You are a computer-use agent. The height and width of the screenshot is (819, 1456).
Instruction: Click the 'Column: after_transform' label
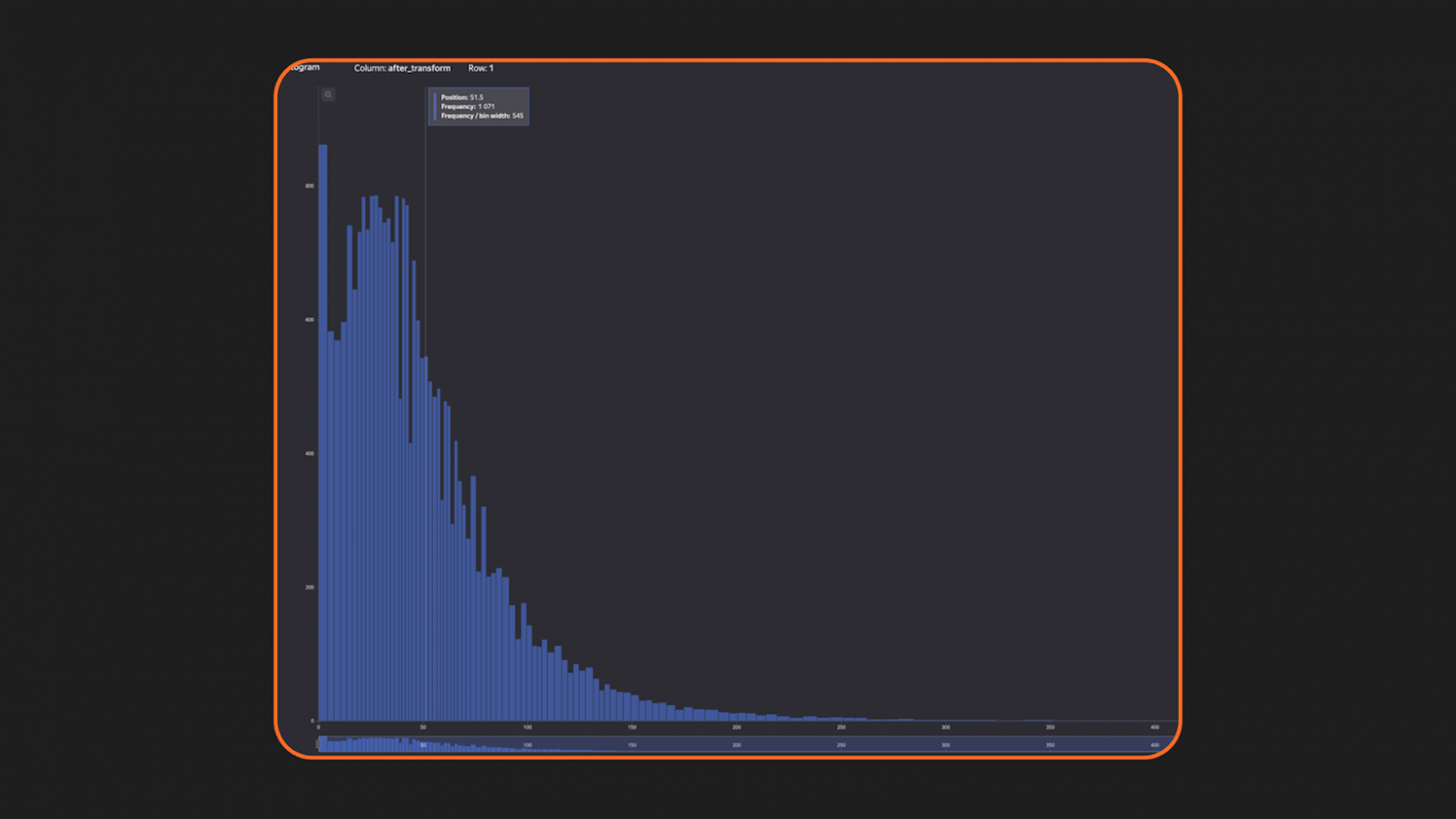point(401,68)
